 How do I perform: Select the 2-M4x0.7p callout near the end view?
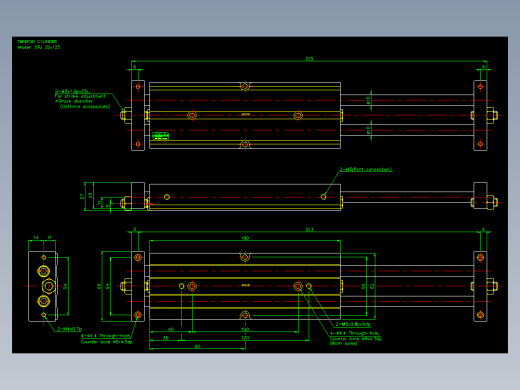point(69,329)
